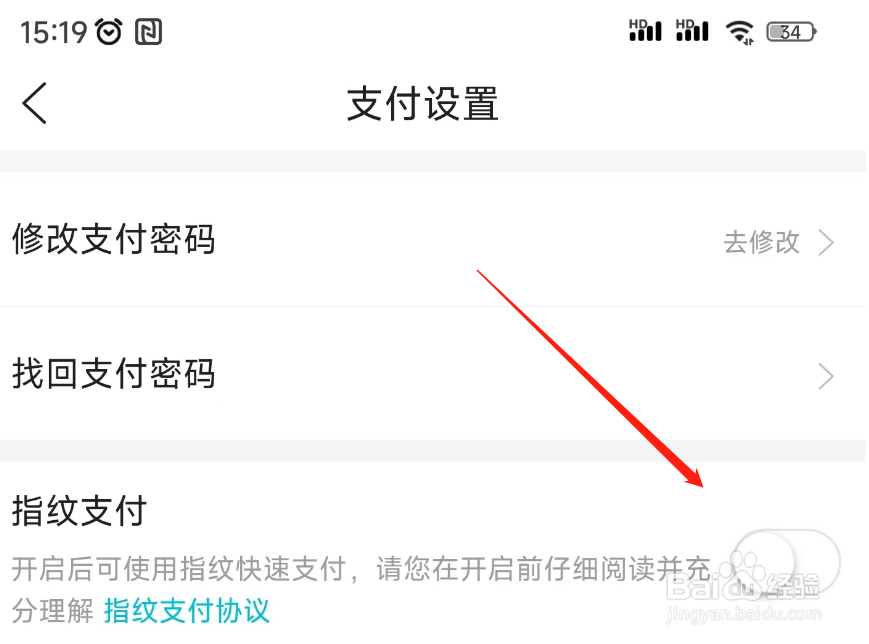This screenshot has height=644, width=869.
Task: Open the 修改支付密码 menu row
Action: tap(434, 239)
